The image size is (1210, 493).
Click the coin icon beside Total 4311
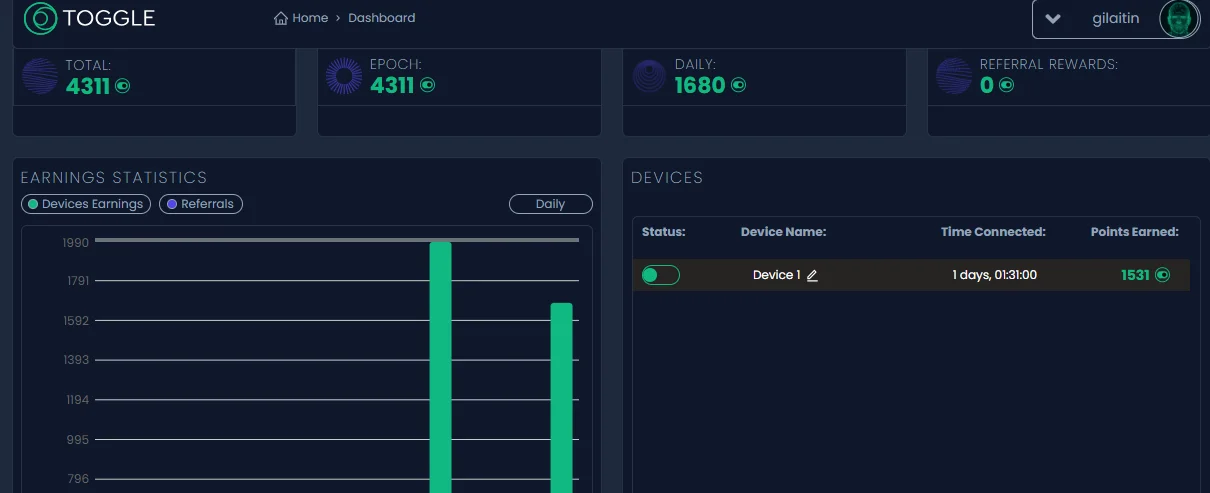pyautogui.click(x=122, y=86)
